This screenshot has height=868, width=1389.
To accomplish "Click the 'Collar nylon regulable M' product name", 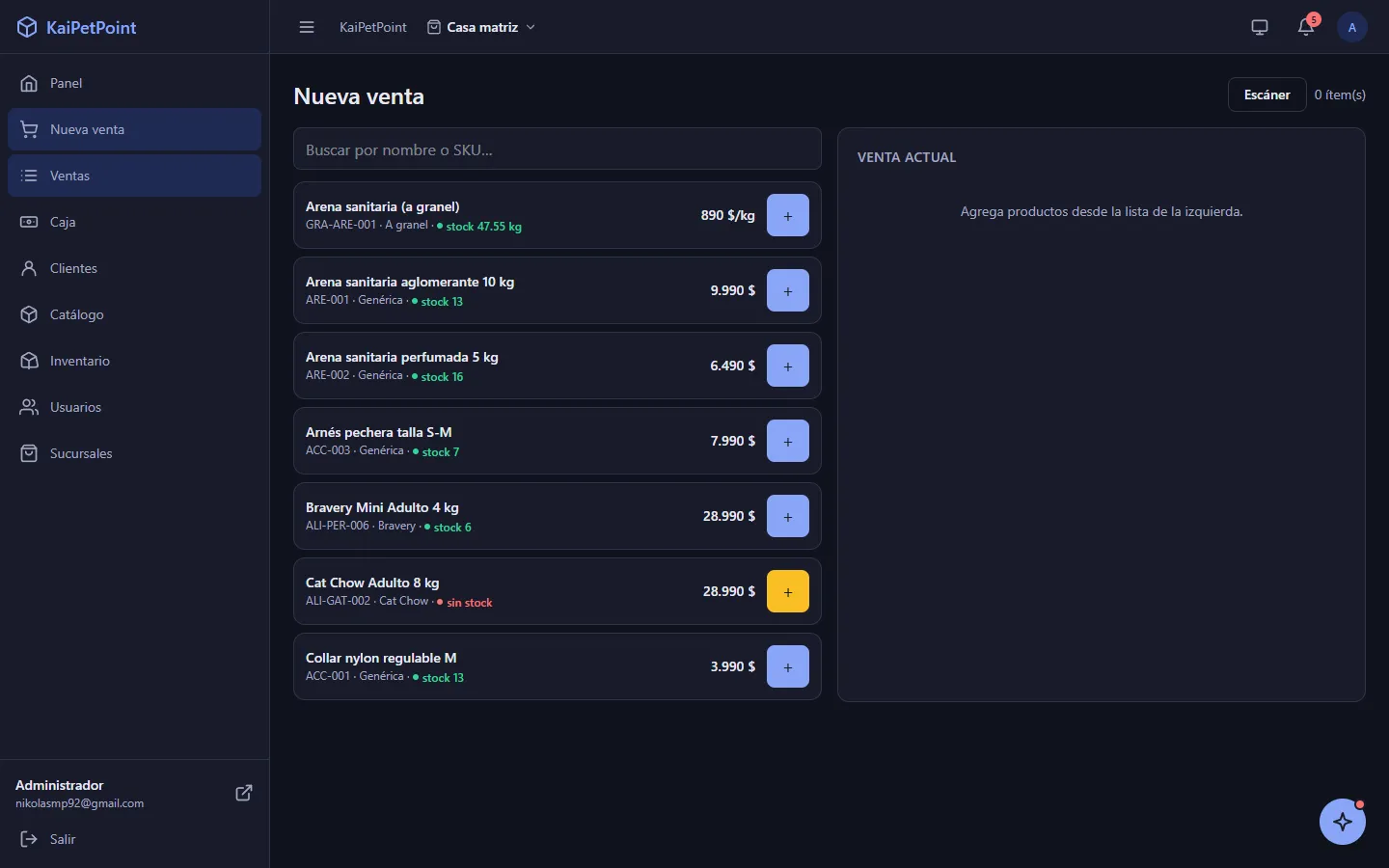I will [381, 658].
